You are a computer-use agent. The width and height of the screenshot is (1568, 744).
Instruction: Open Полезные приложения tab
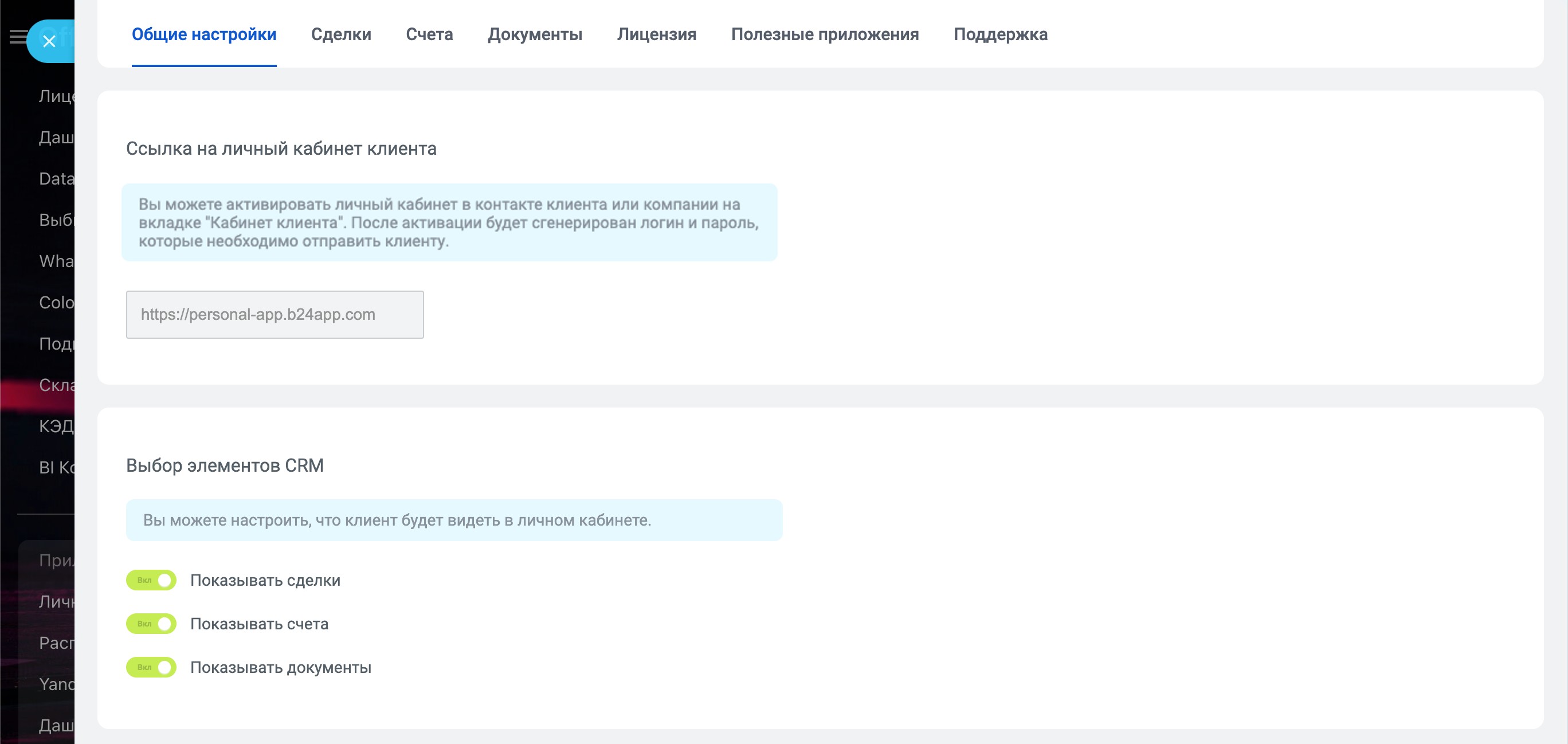(824, 34)
